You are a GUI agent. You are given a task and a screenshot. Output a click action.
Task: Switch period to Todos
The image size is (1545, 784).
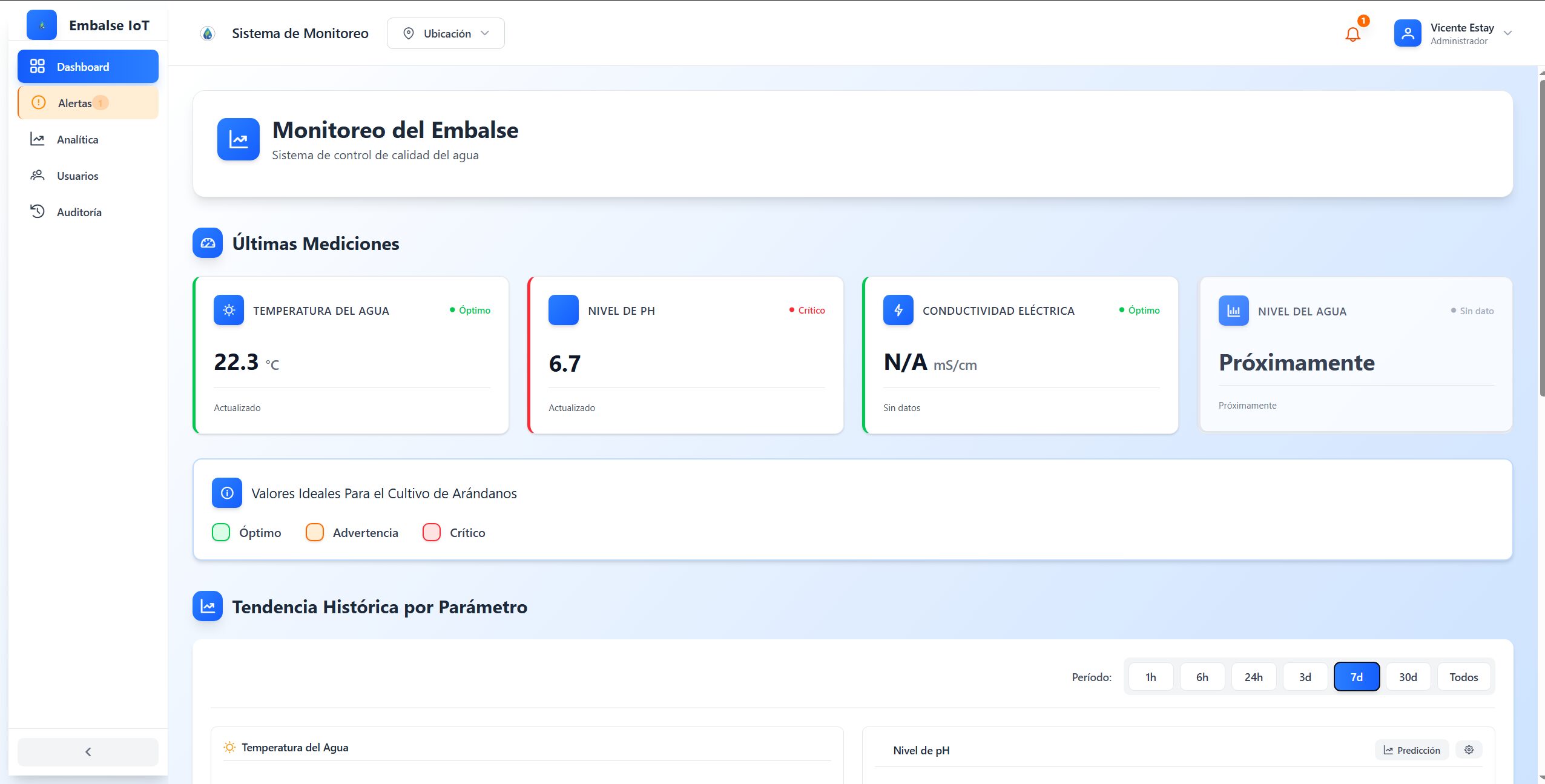coord(1463,677)
